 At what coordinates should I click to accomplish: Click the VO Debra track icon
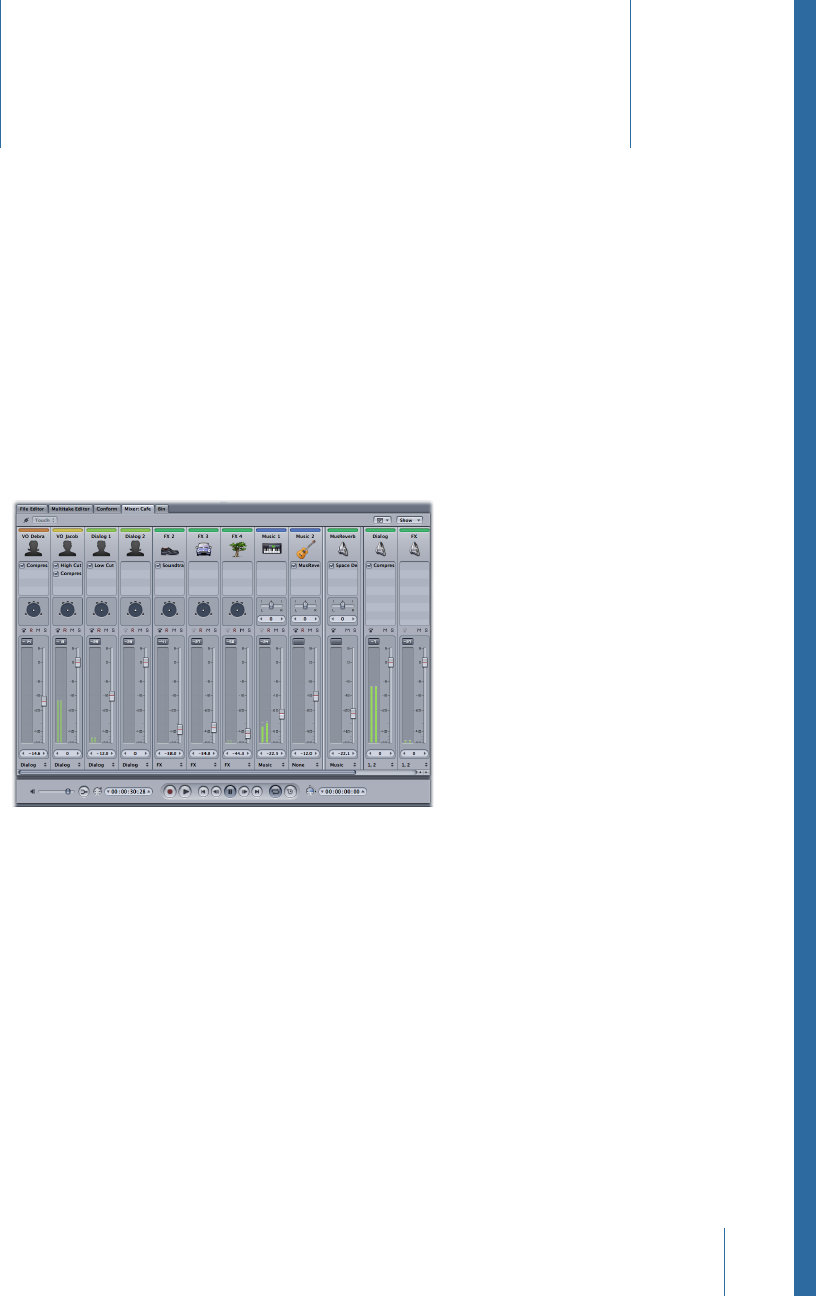(x=34, y=548)
